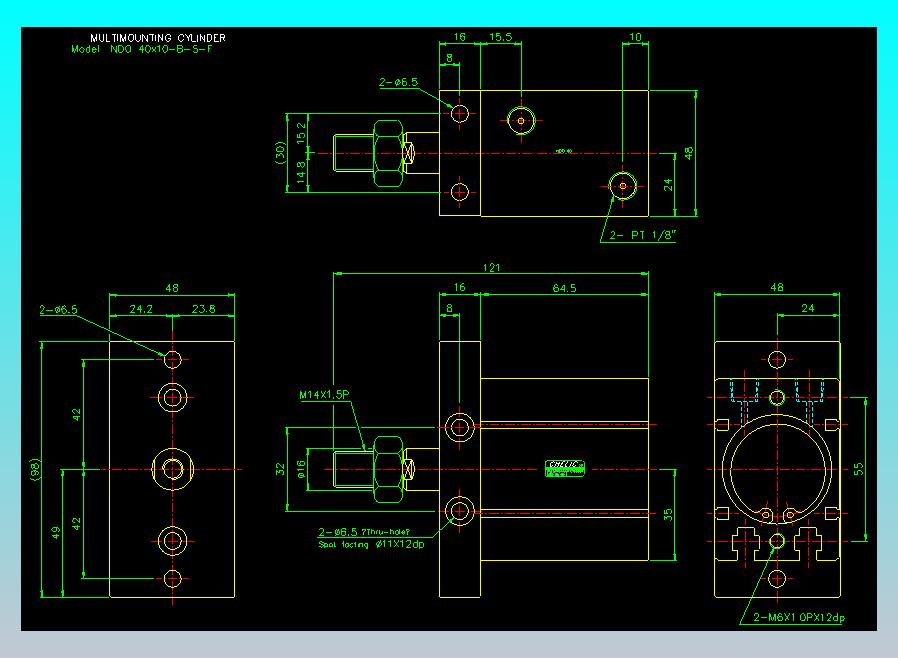This screenshot has width=898, height=658.
Task: Click the 55 dimension in right view
Action: 858,470
